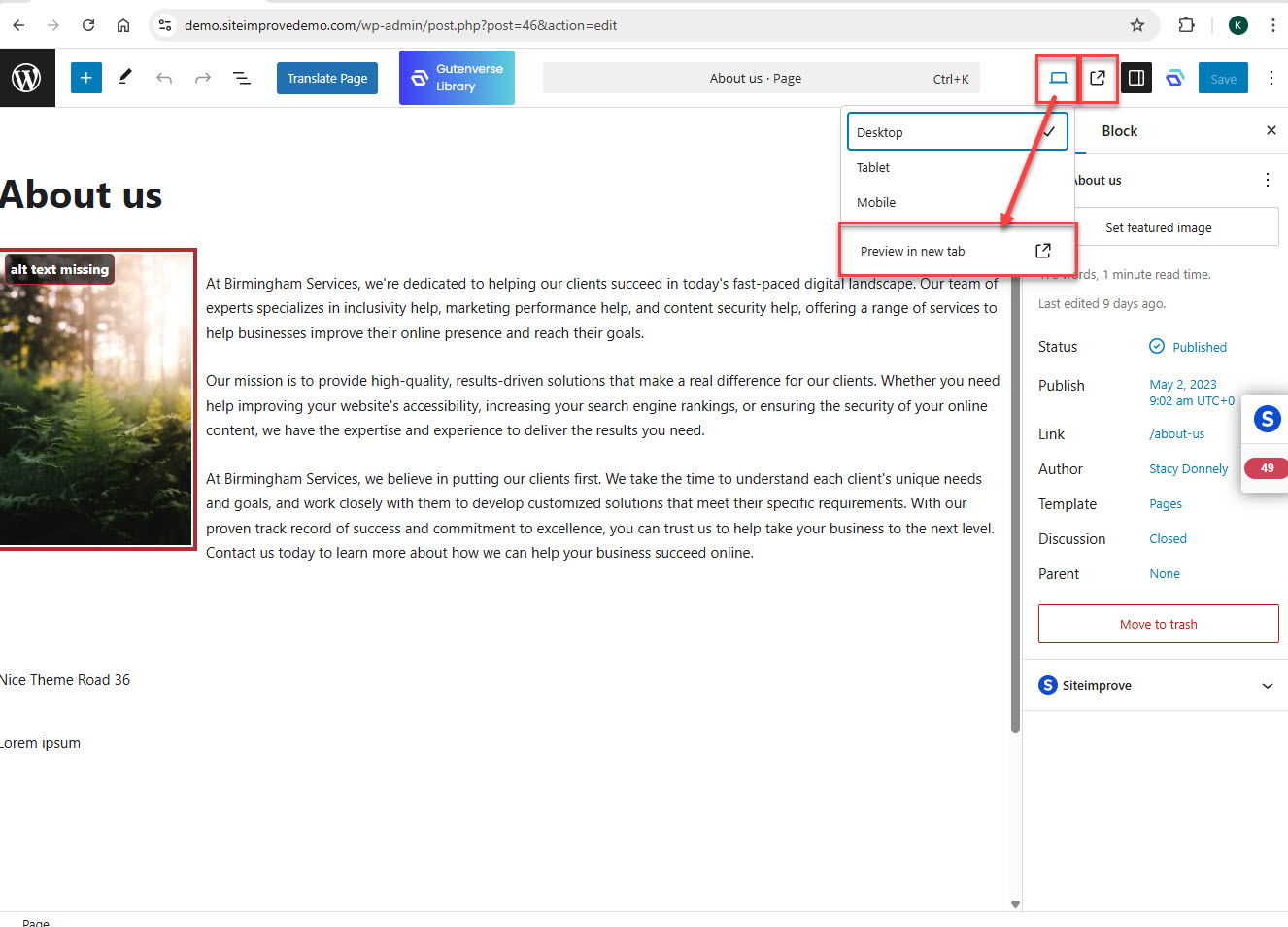Open the editor's top-right three-dot menu
This screenshot has height=927, width=1288.
click(1272, 78)
